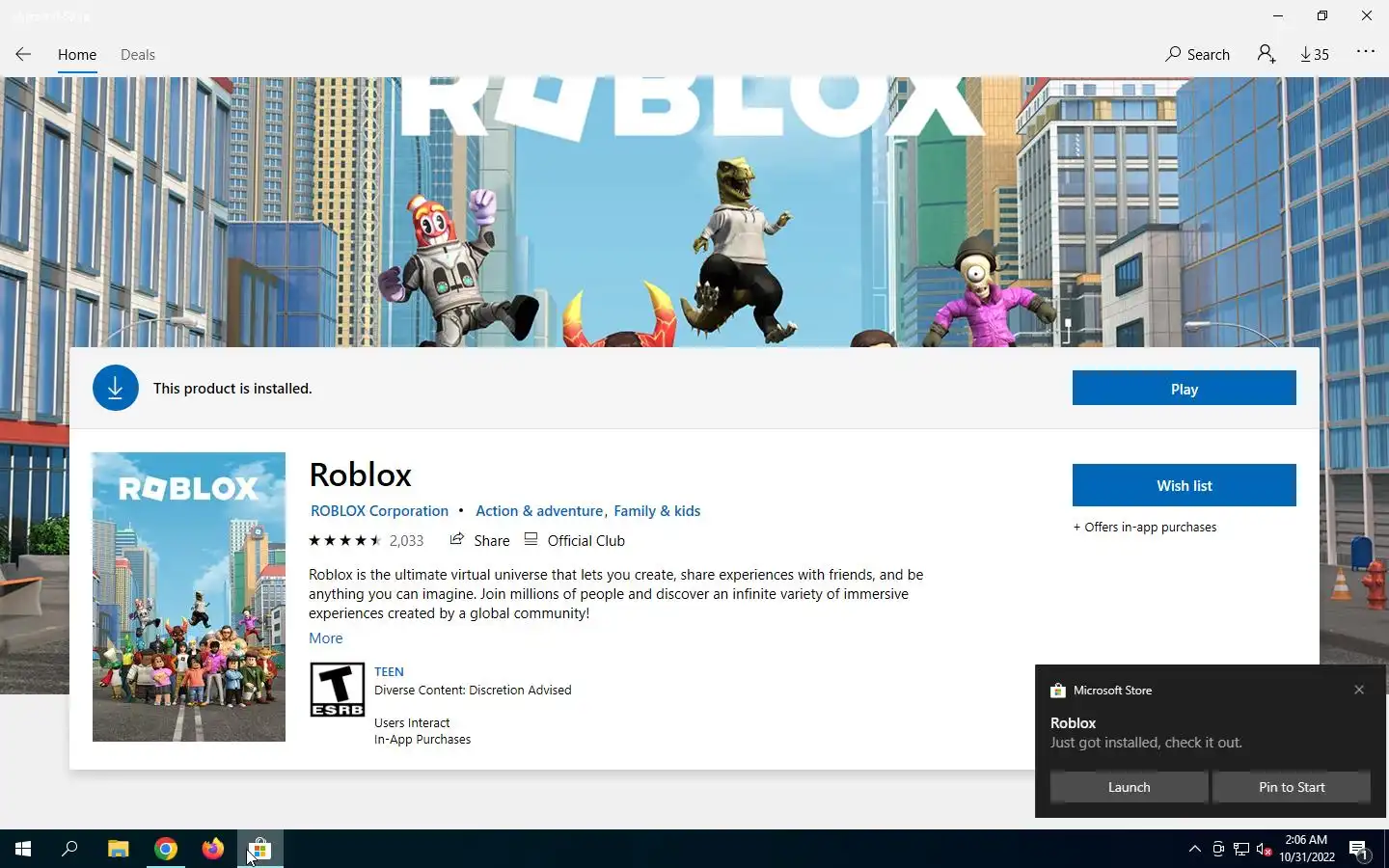
Task: Open the Official Club link
Action: 574,540
